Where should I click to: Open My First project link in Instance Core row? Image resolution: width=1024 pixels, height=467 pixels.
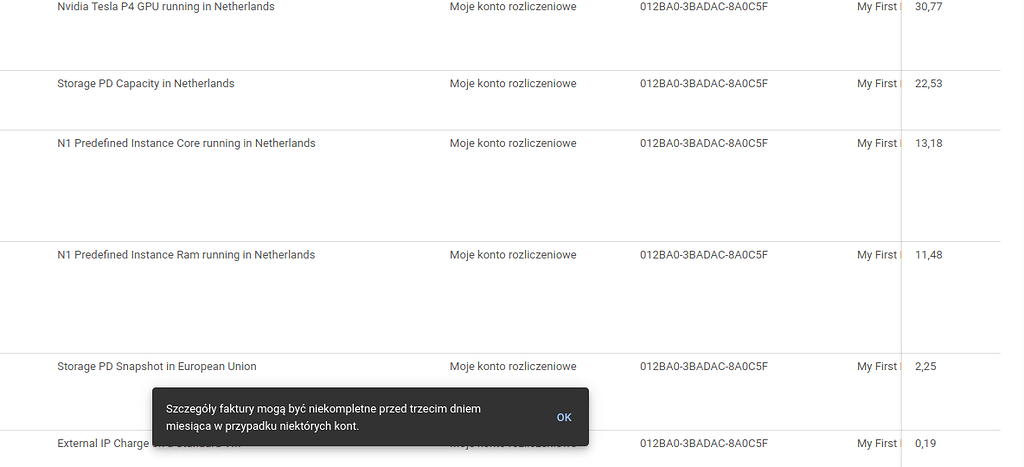877,144
